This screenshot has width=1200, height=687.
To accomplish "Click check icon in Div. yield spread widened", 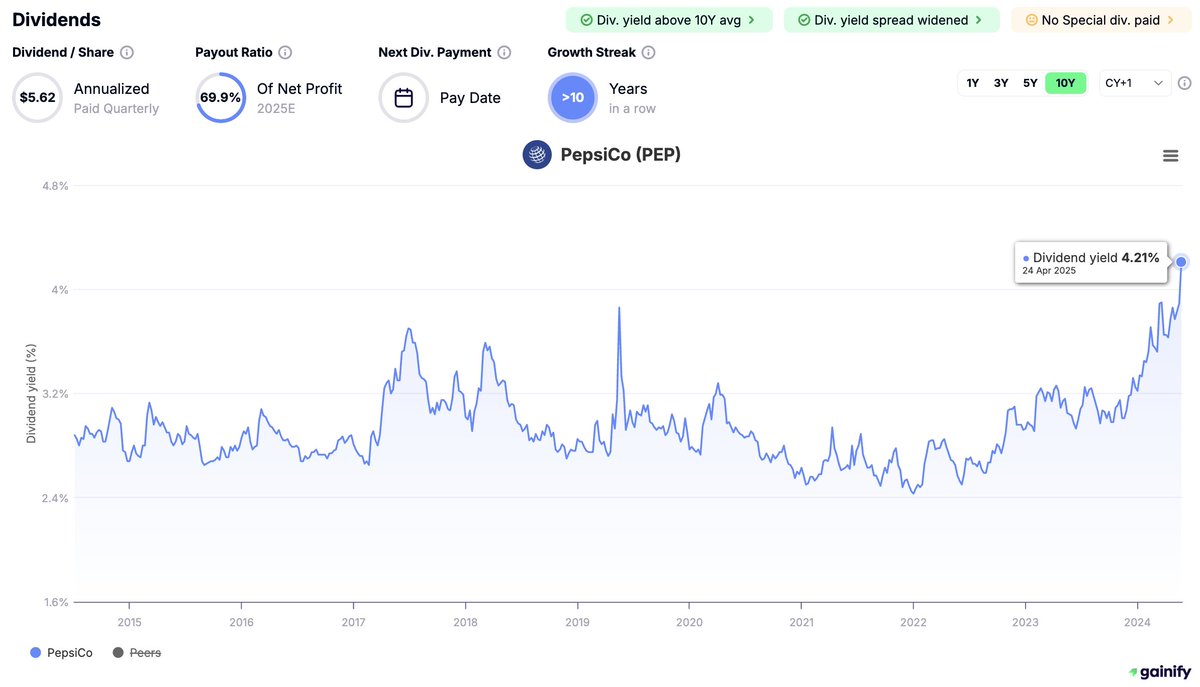I will coord(804,20).
